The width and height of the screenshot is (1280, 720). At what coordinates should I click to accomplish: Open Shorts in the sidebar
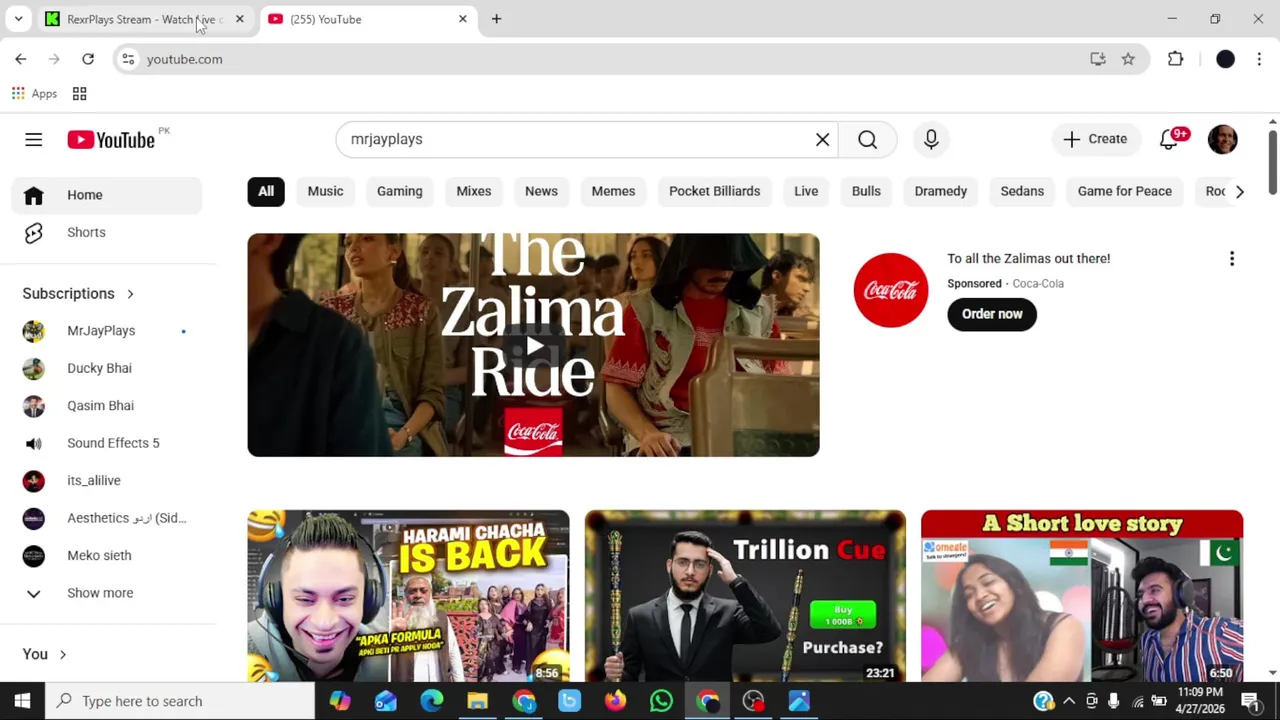pyautogui.click(x=107, y=232)
